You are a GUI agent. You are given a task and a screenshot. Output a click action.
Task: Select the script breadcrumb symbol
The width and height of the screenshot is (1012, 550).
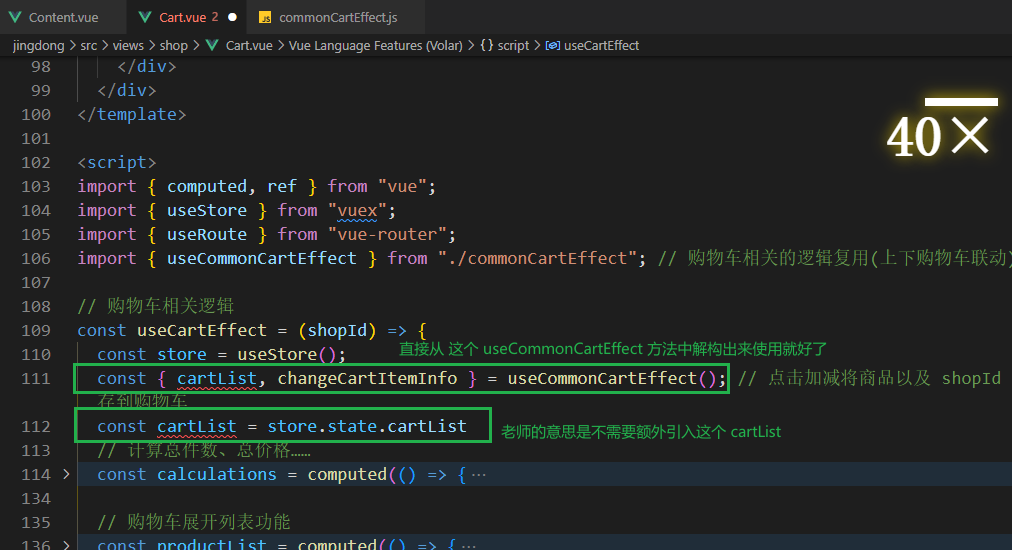(x=513, y=46)
